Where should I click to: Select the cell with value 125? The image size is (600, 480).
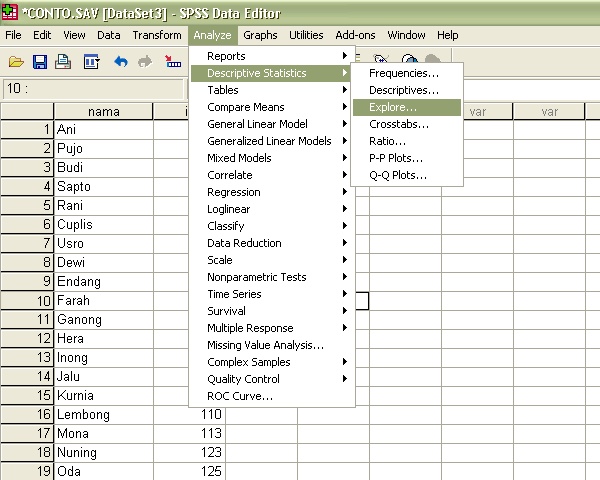click(189, 472)
